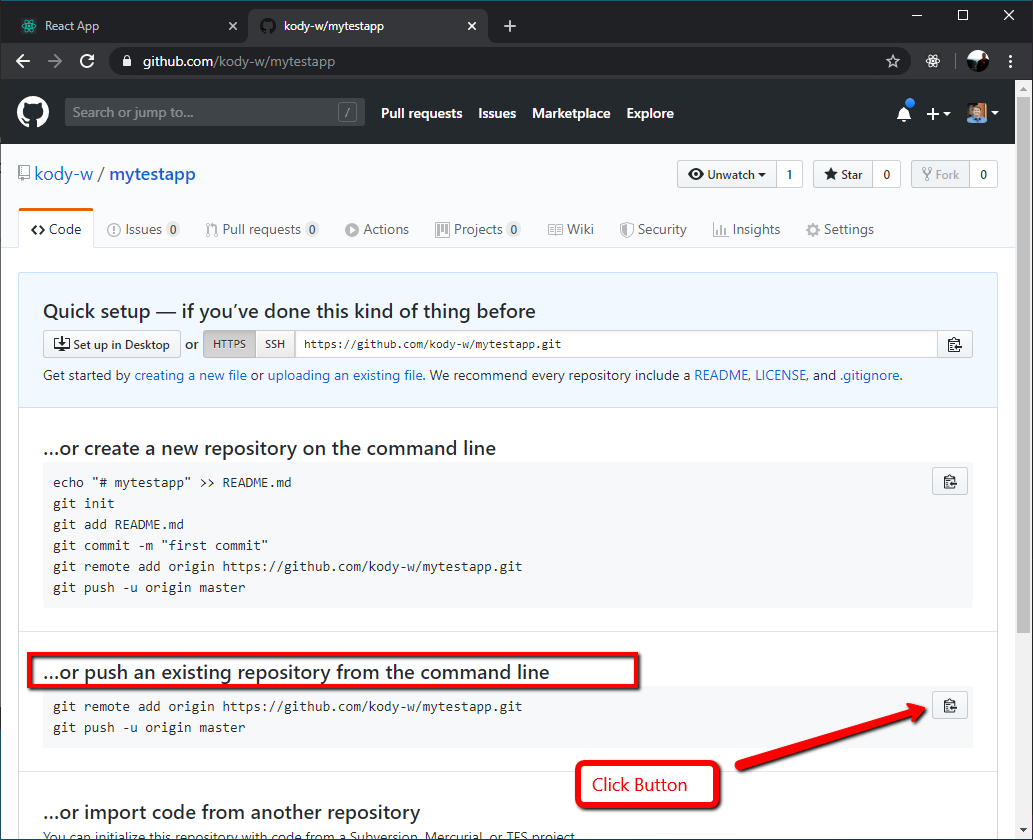Switch to the Projects tab
Viewport: 1033px width, 840px height.
coord(478,229)
